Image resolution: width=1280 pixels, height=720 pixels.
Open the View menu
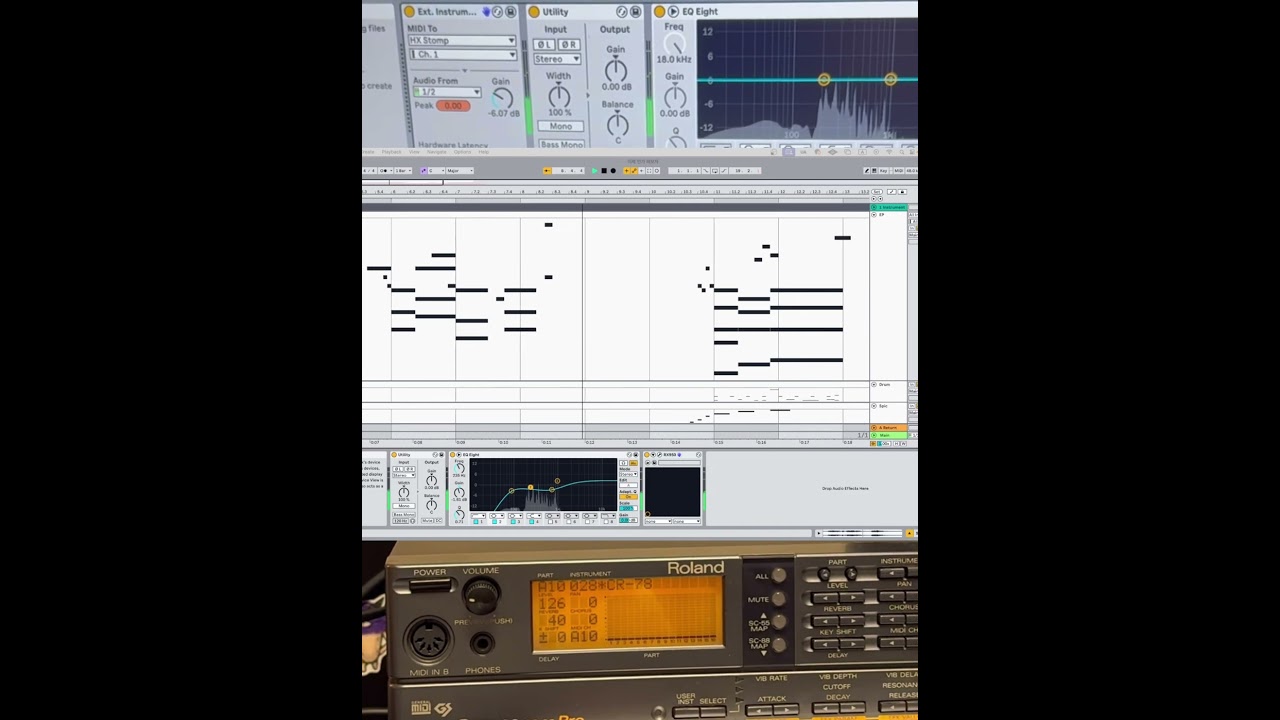tap(413, 152)
